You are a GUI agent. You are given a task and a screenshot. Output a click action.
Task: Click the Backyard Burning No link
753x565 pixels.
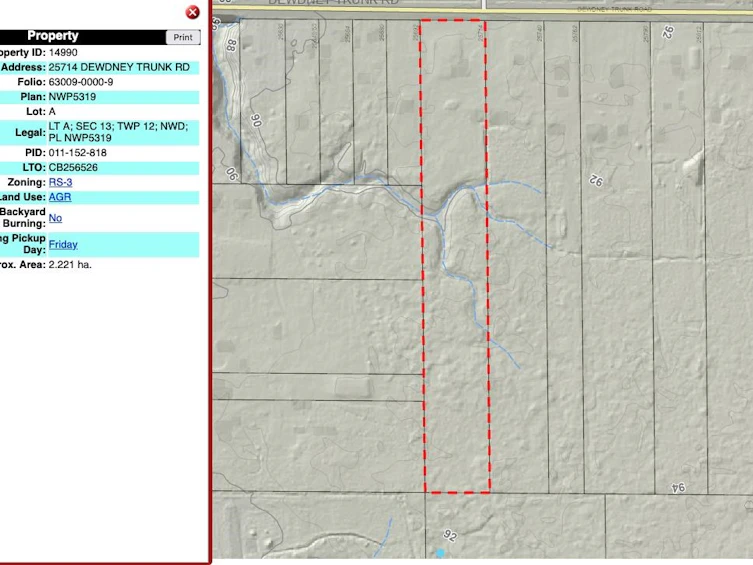(x=55, y=218)
